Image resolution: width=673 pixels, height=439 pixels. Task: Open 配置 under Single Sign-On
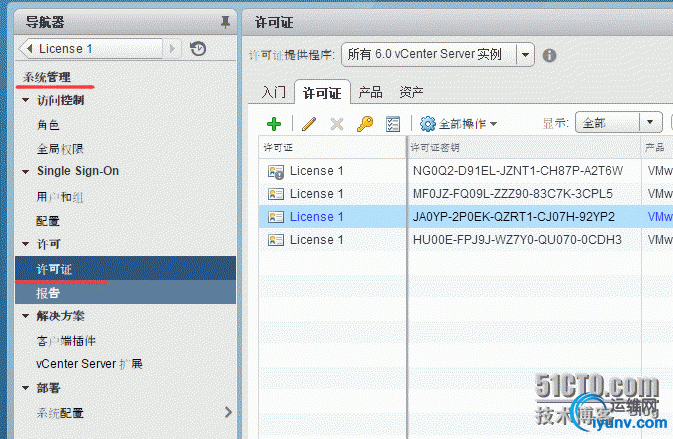click(48, 221)
